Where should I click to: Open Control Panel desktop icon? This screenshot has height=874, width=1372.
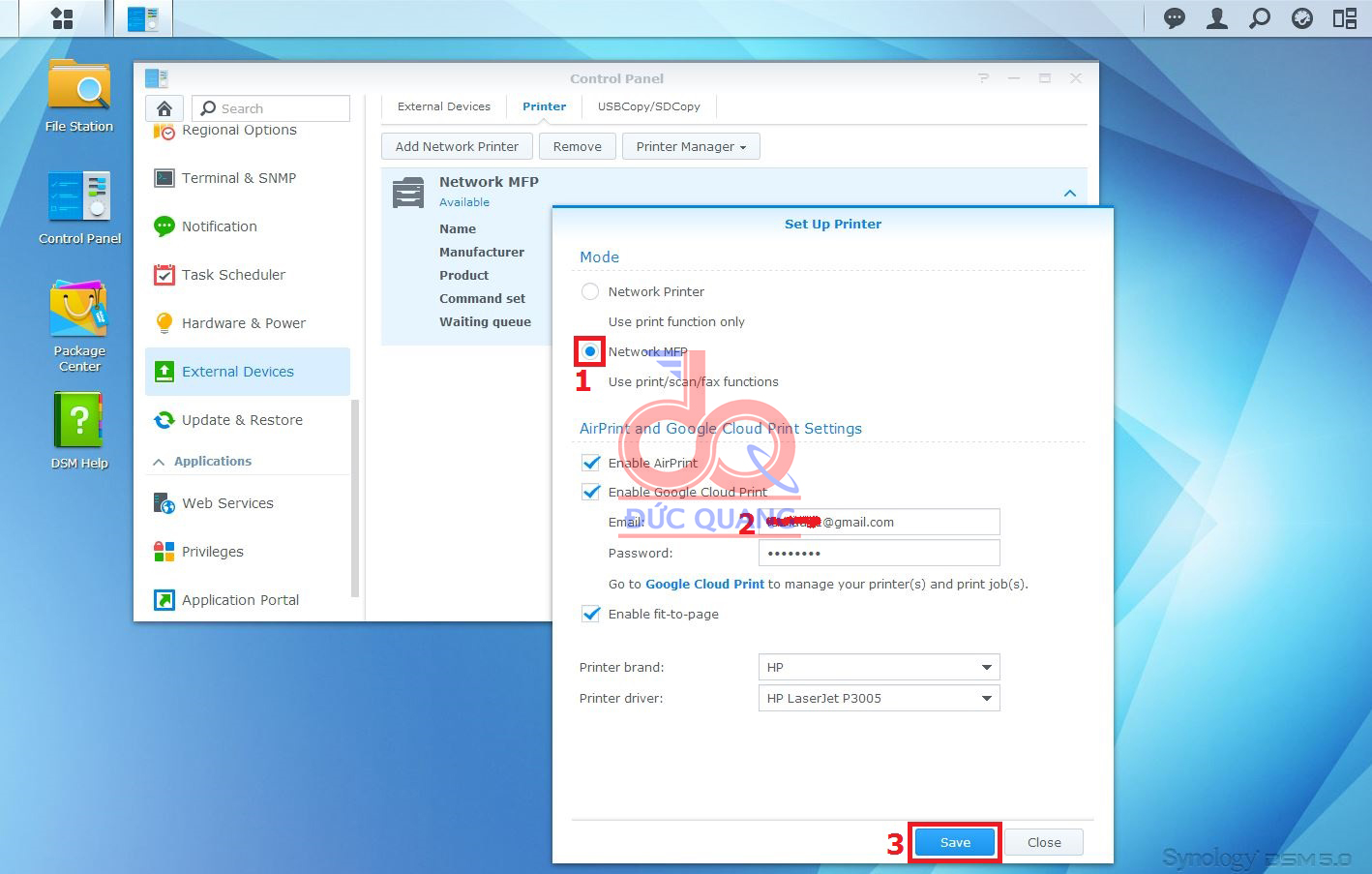(79, 207)
